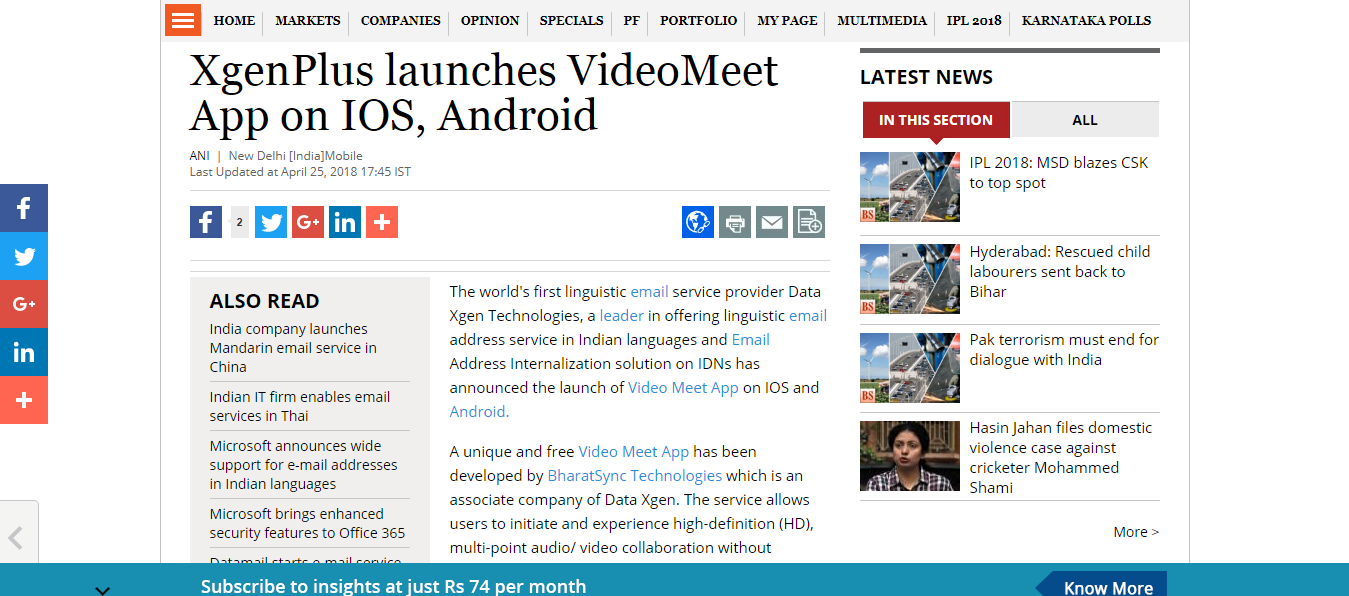Image resolution: width=1349 pixels, height=596 pixels.
Task: Click the Facebook icon under the article headline
Action: [206, 222]
